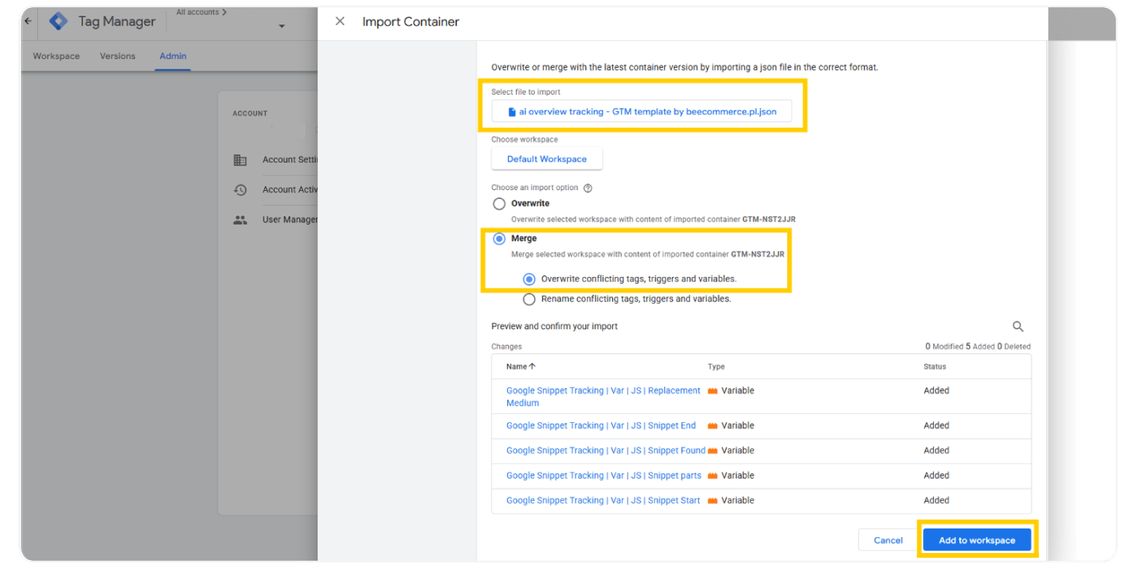This screenshot has height=568, width=1136.
Task: Open the search icon in preview changes
Action: [1018, 326]
